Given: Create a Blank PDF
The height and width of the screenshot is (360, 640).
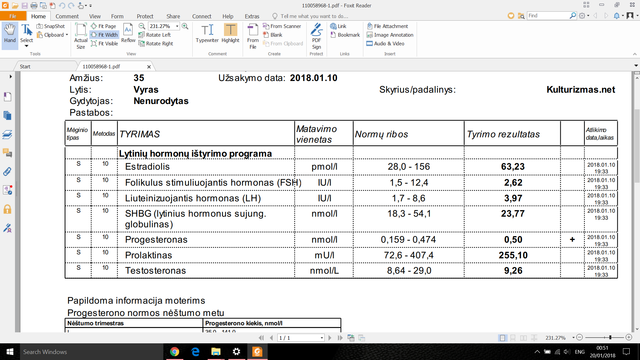Looking at the screenshot, I should 273,35.
